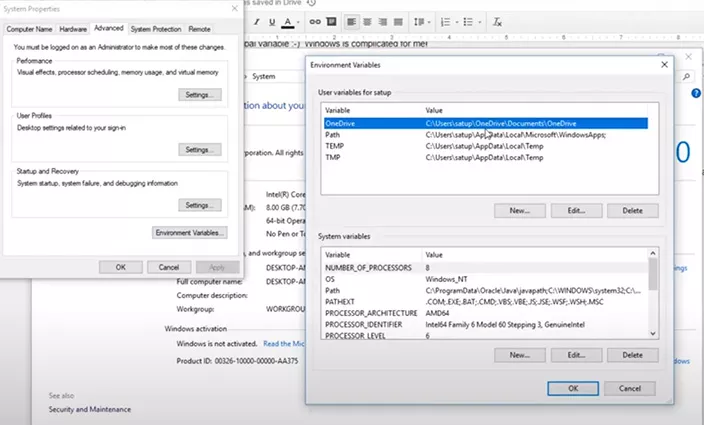The height and width of the screenshot is (425, 704).
Task: Expand numbered list style options arrow
Action: tap(457, 22)
